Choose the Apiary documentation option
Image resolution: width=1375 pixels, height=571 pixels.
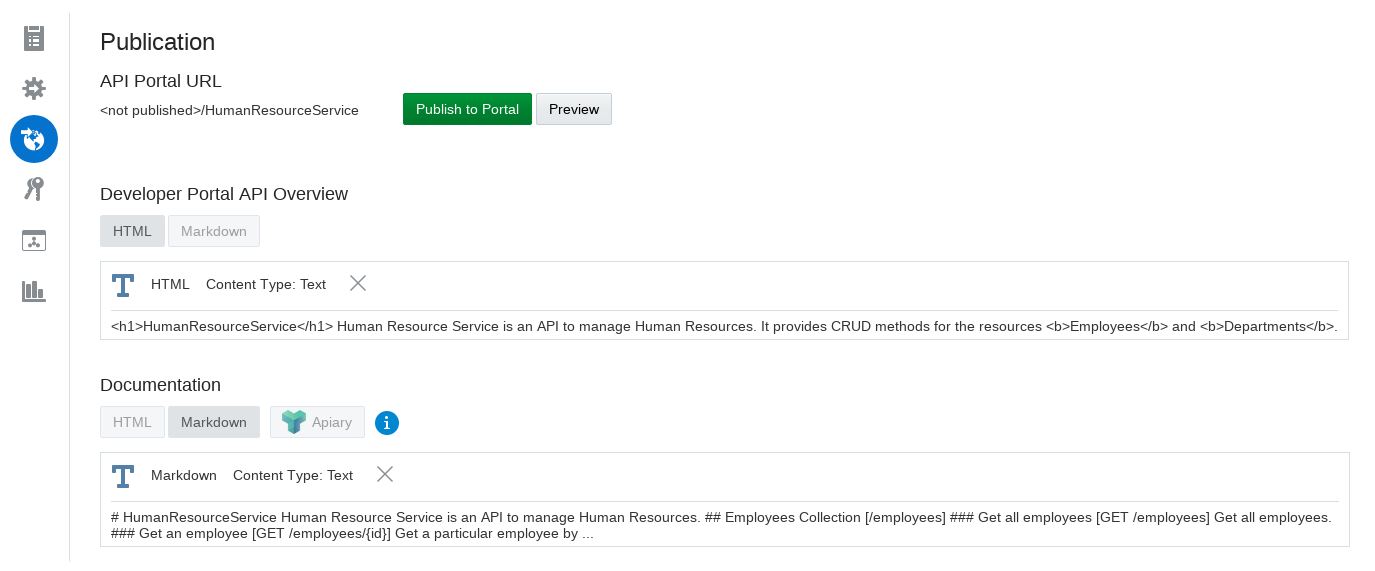(317, 422)
